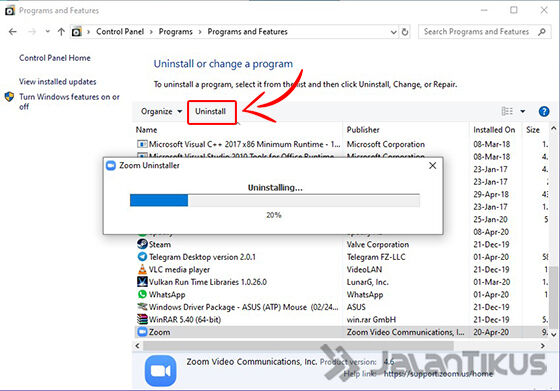The width and height of the screenshot is (560, 391).
Task: Click the Zoom Uninstaller title icon
Action: click(x=111, y=165)
